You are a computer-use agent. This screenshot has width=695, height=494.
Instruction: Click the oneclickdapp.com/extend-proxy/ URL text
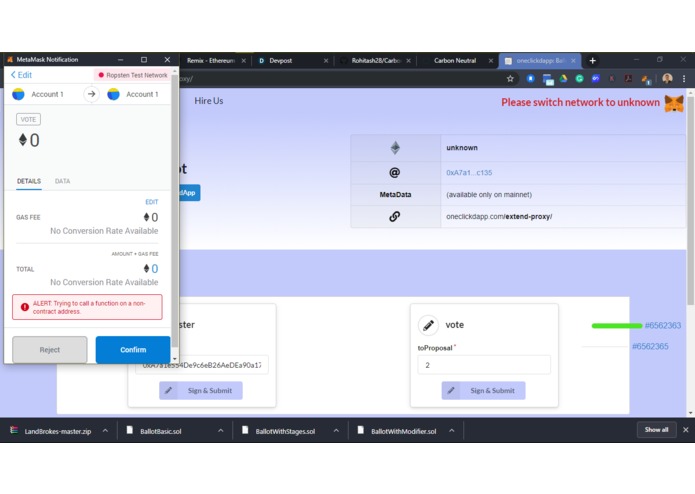(x=499, y=217)
